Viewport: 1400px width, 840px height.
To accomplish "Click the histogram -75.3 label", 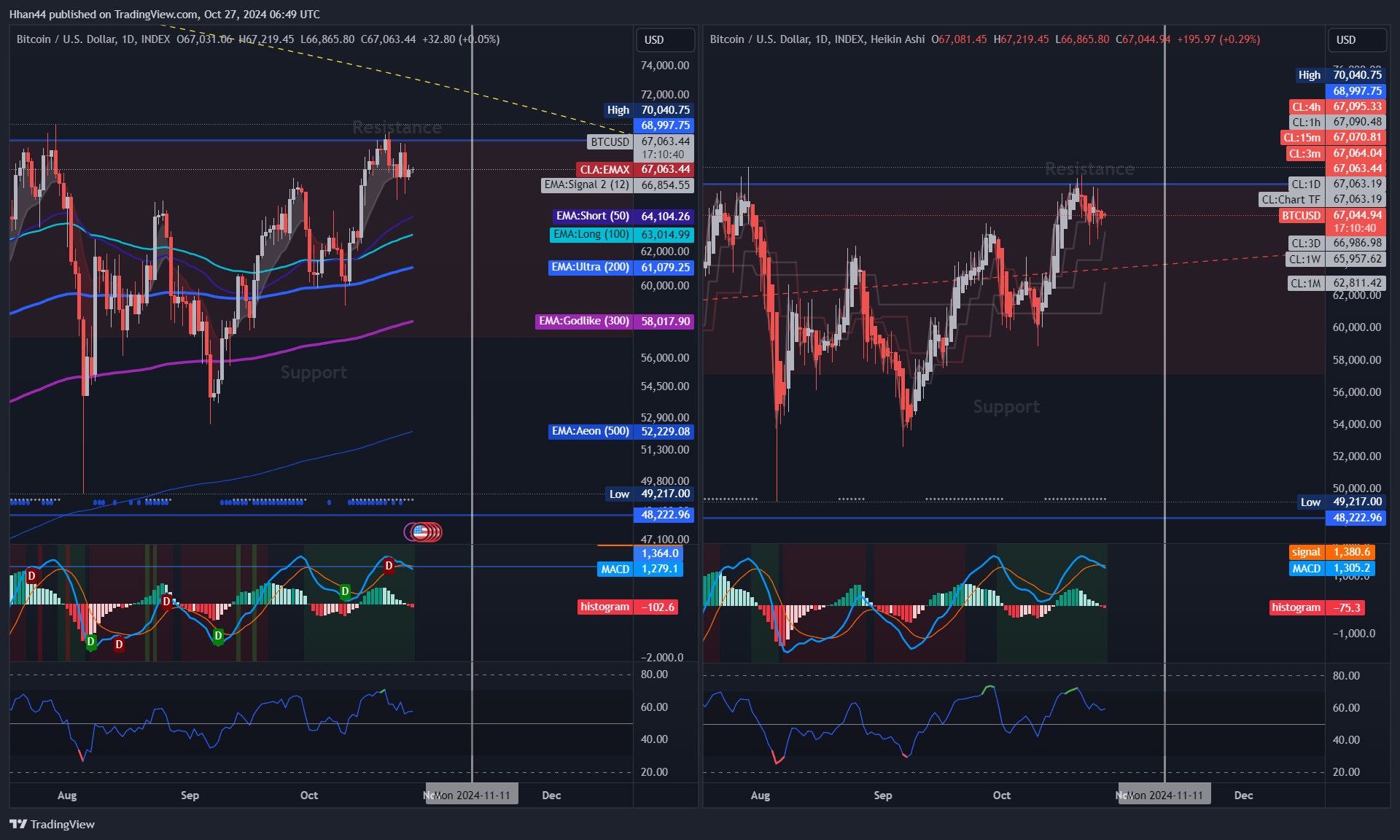I will click(x=1316, y=608).
